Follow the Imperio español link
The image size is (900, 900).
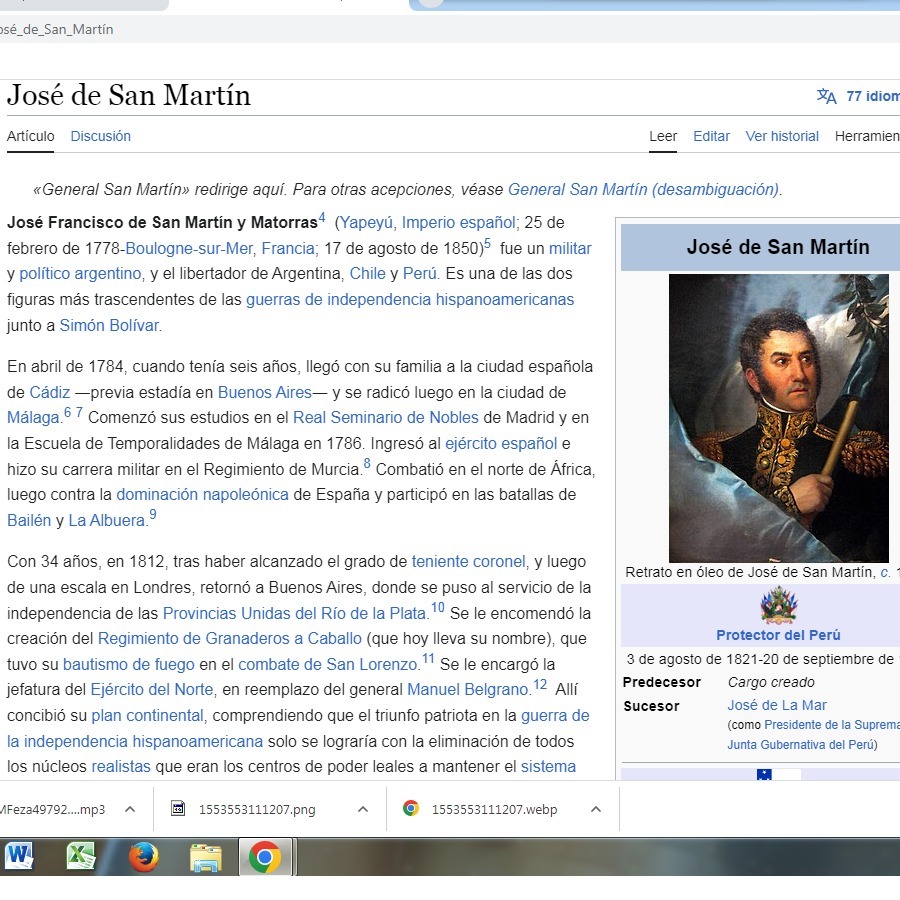point(458,223)
